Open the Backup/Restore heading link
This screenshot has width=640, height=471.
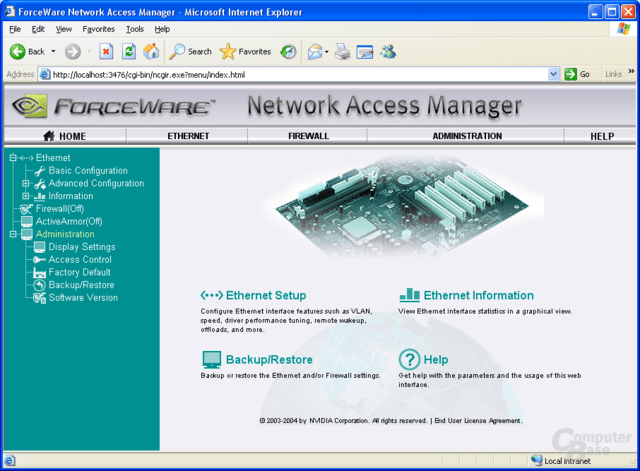(x=269, y=360)
